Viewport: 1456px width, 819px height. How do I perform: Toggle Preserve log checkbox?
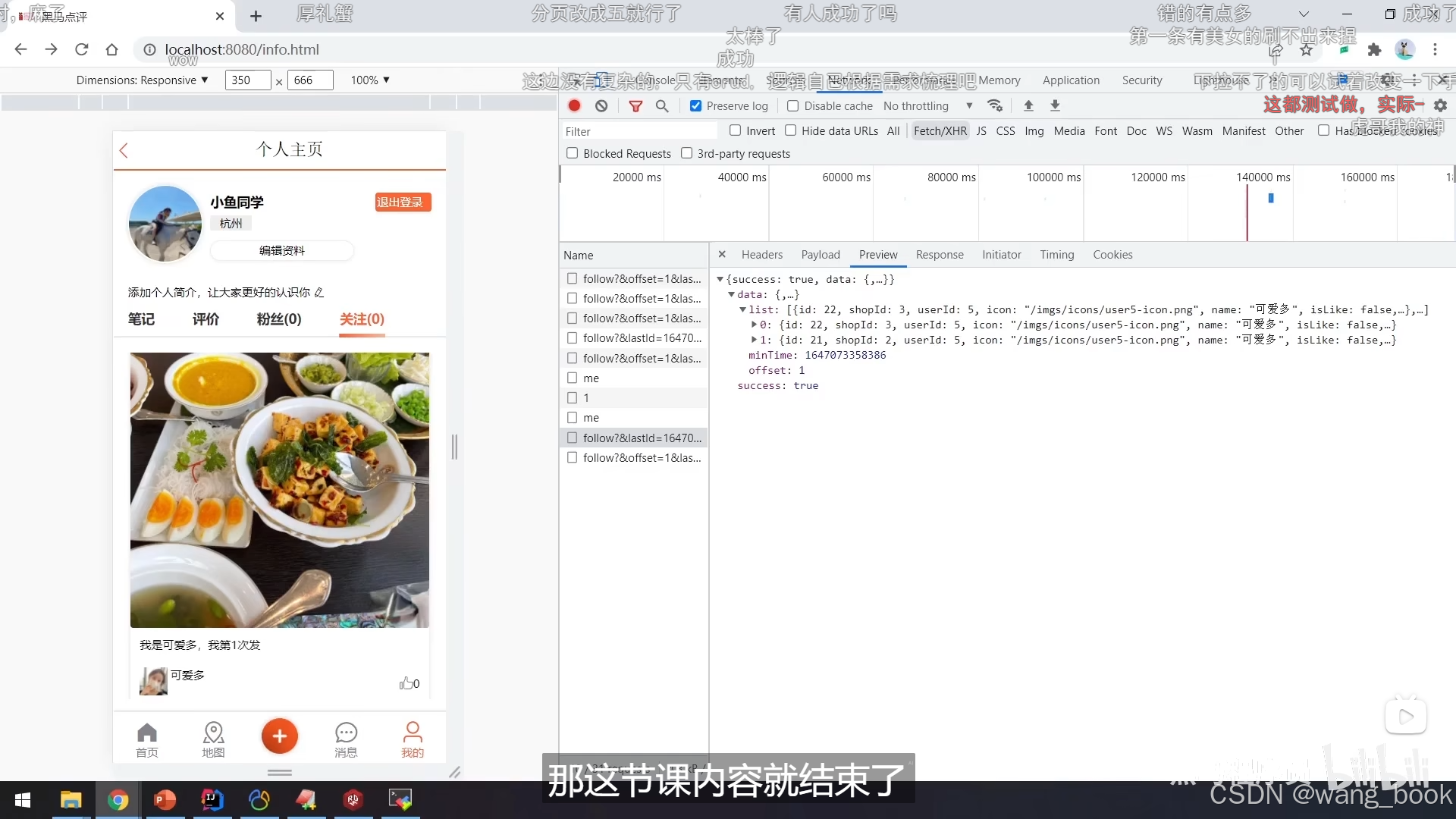pyautogui.click(x=695, y=106)
